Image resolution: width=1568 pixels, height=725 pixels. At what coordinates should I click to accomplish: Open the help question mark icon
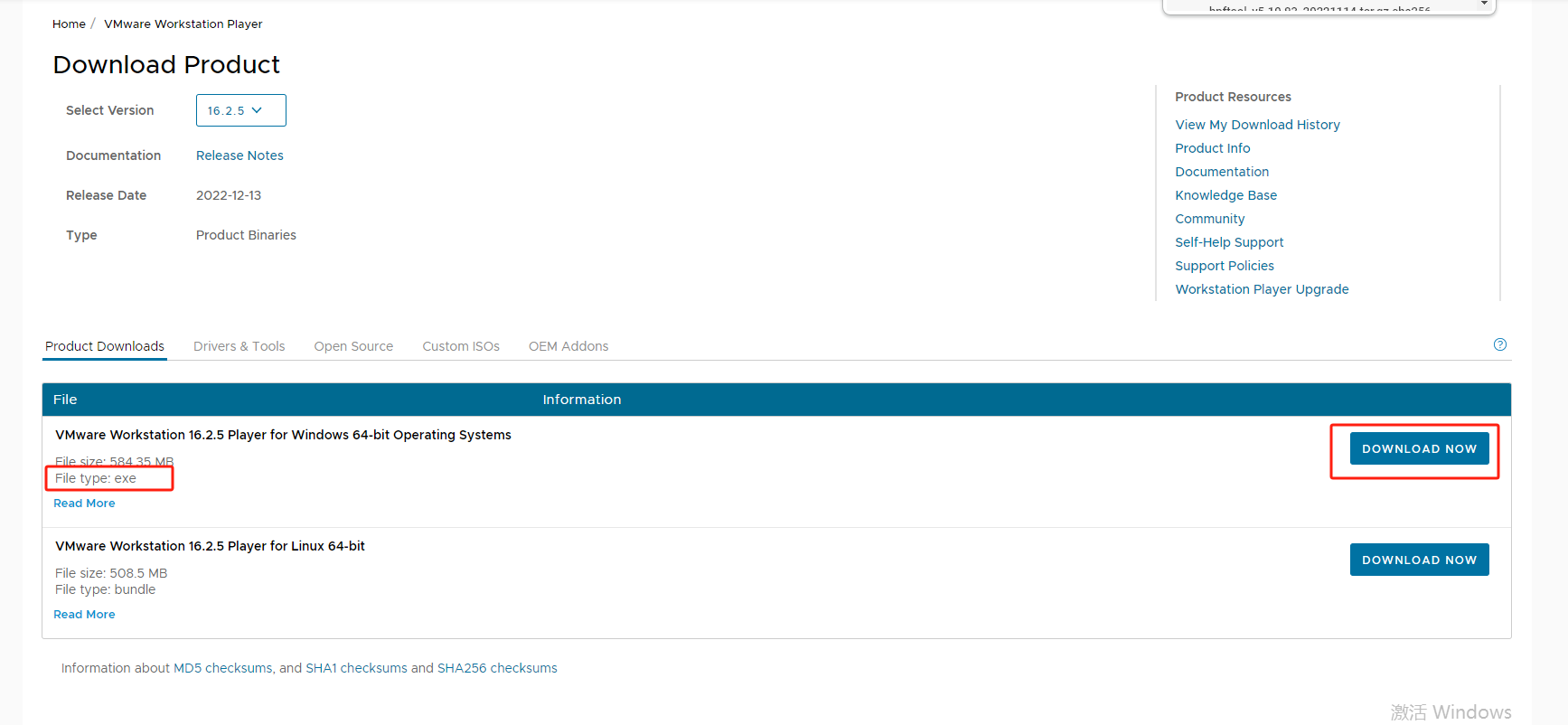coord(1500,344)
